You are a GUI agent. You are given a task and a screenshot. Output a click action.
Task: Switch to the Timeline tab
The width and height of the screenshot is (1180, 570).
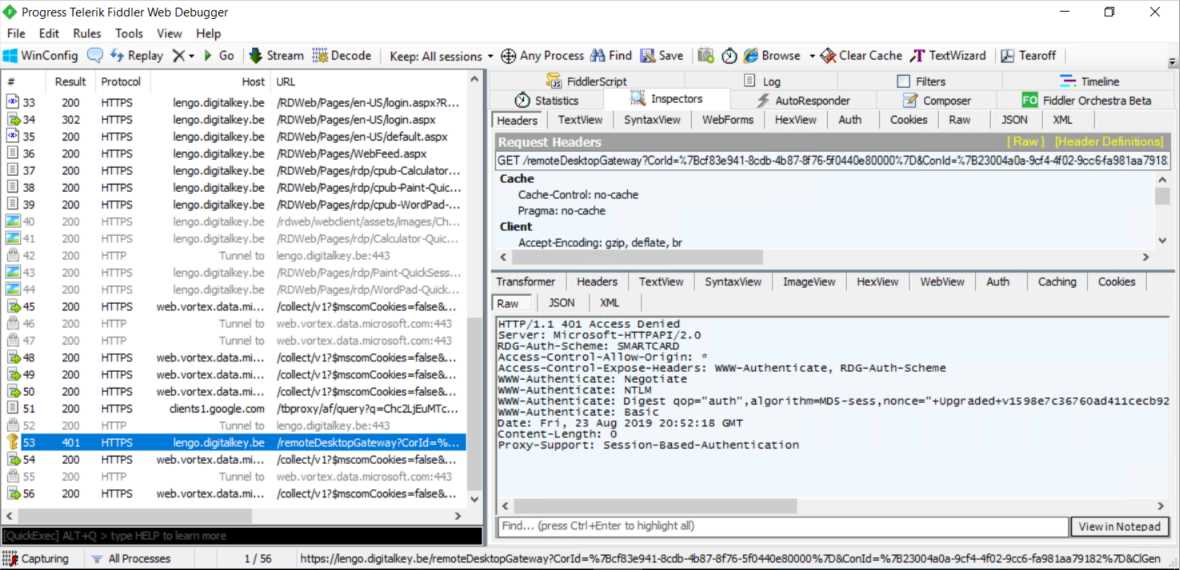click(x=1090, y=81)
